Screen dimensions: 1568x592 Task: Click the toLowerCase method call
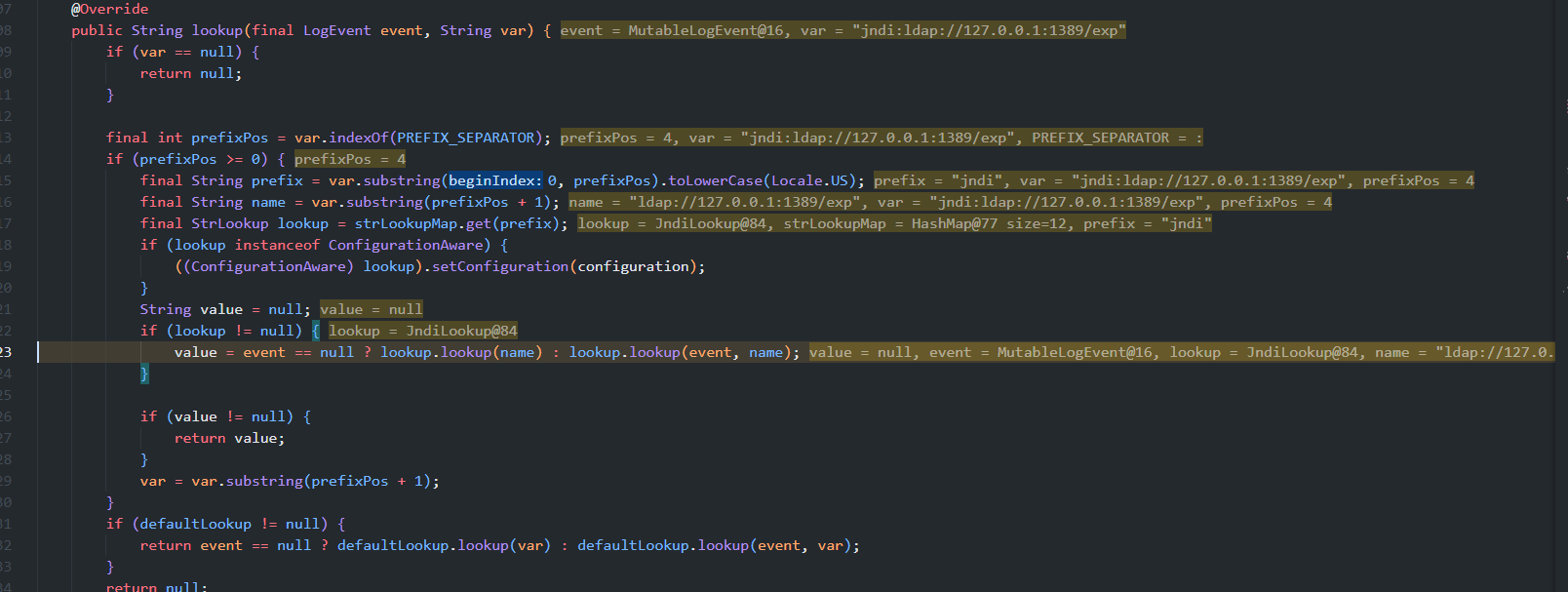pos(715,180)
